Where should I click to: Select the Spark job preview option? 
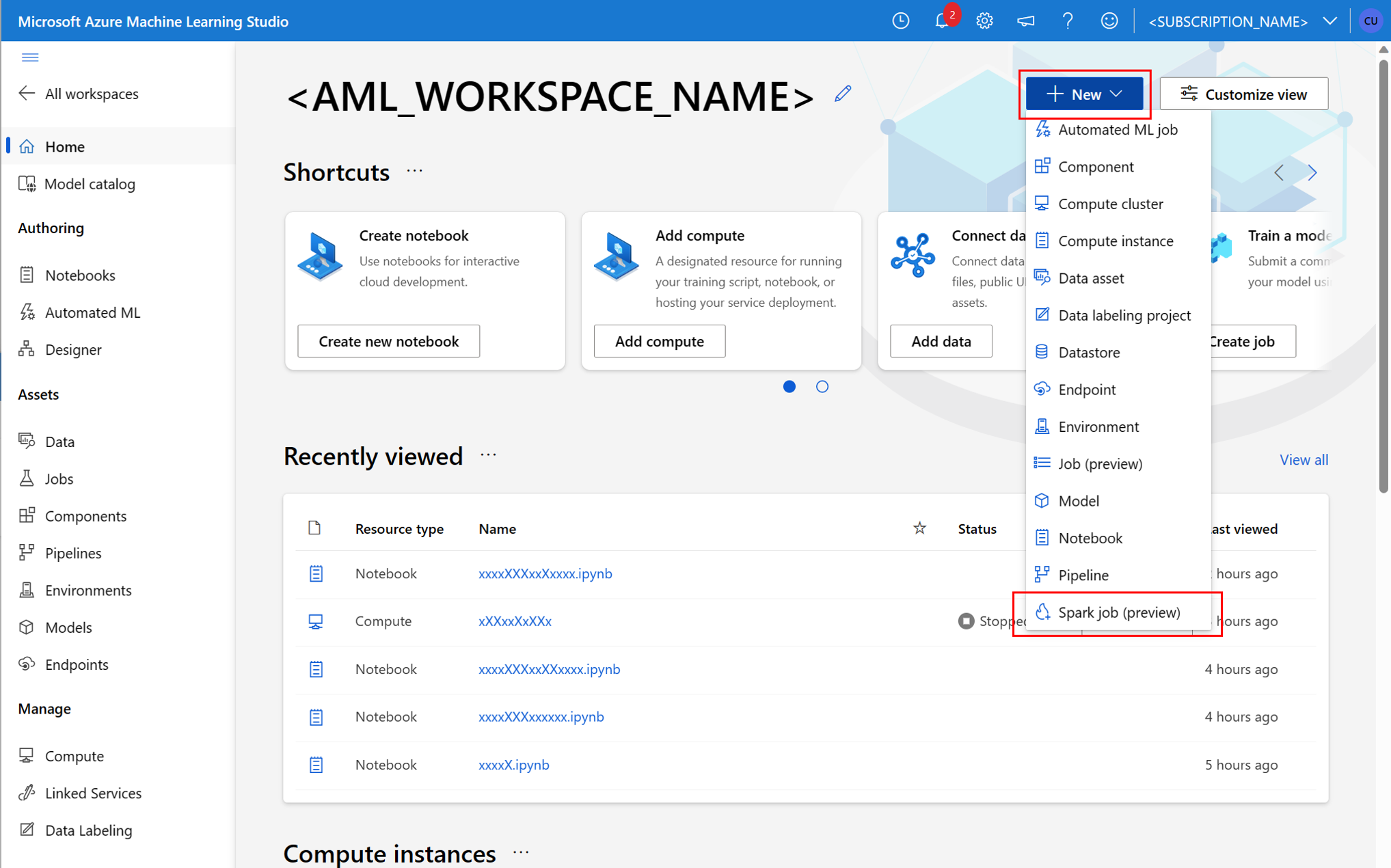tap(1119, 611)
